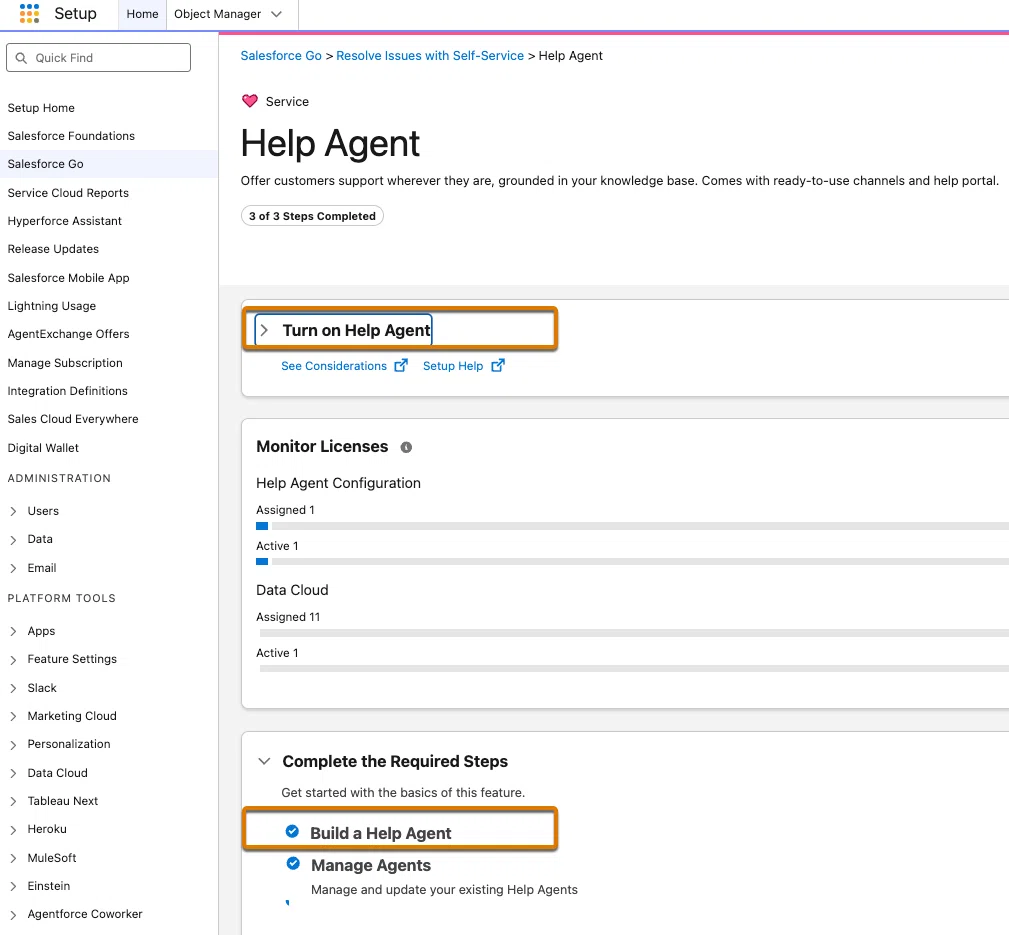The height and width of the screenshot is (935, 1009).
Task: Click Help Agent Configuration Active progress bar
Action: [x=633, y=562]
